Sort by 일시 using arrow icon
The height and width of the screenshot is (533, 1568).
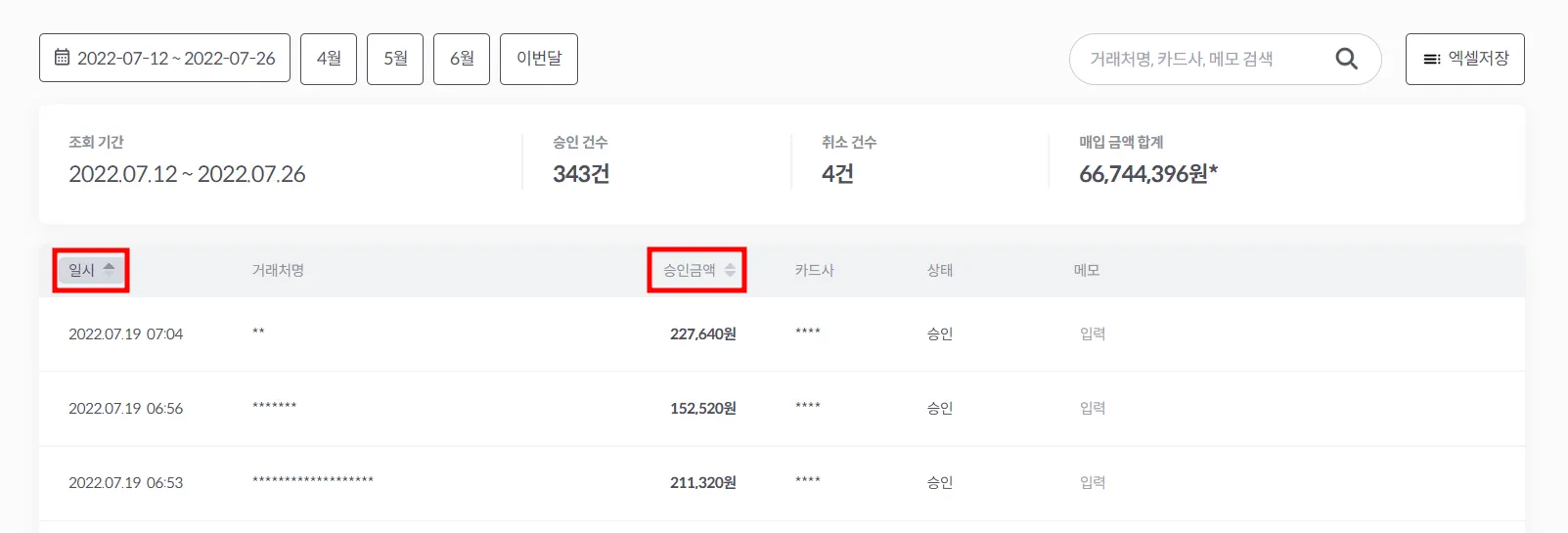coord(109,269)
